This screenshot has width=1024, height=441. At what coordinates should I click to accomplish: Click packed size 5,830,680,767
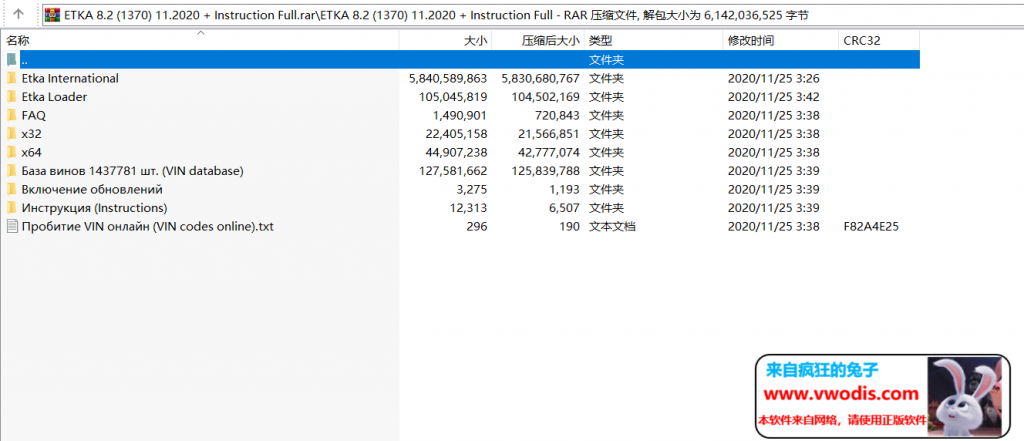click(540, 78)
